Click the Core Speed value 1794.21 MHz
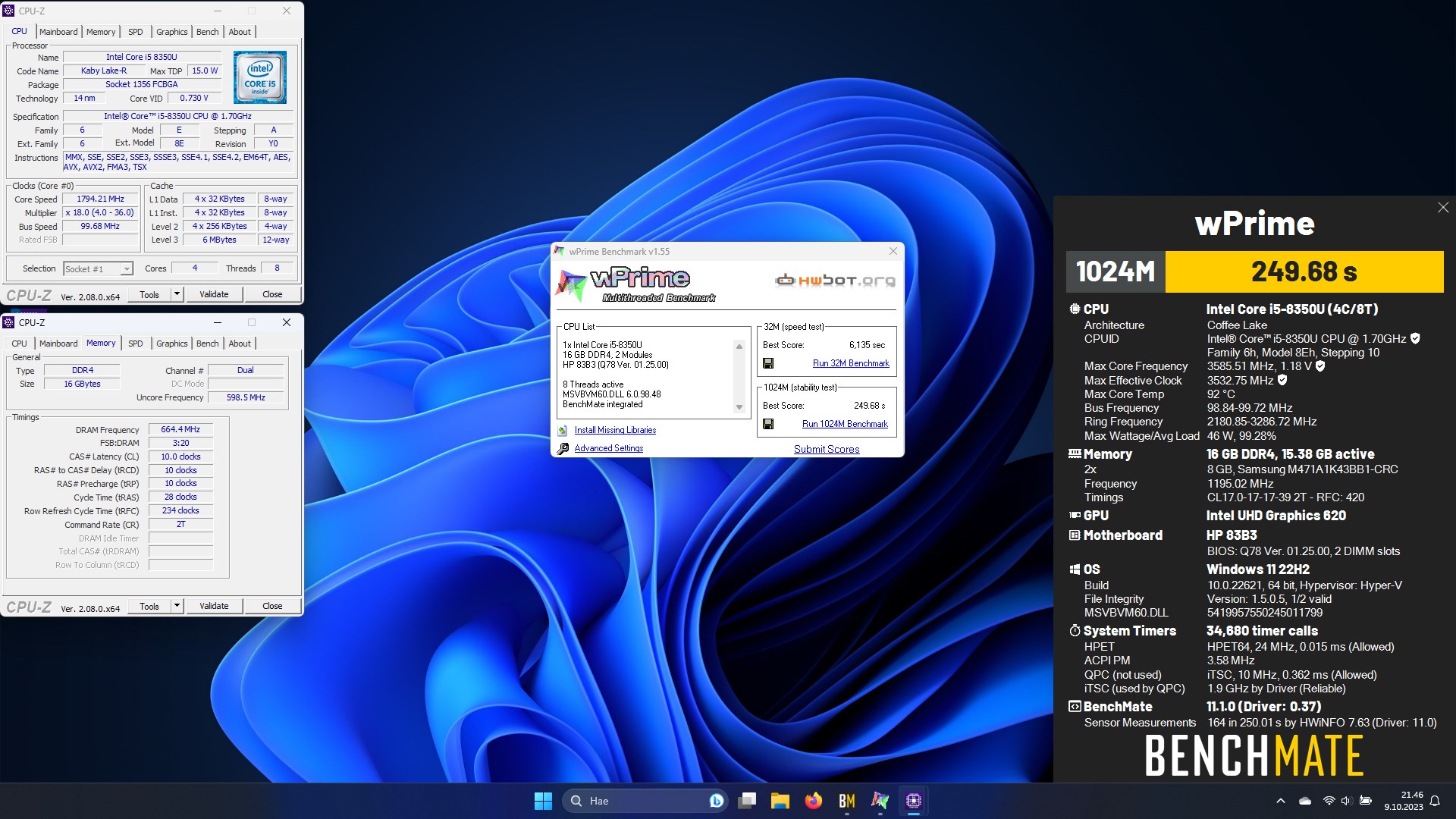This screenshot has width=1456, height=819. [x=101, y=199]
